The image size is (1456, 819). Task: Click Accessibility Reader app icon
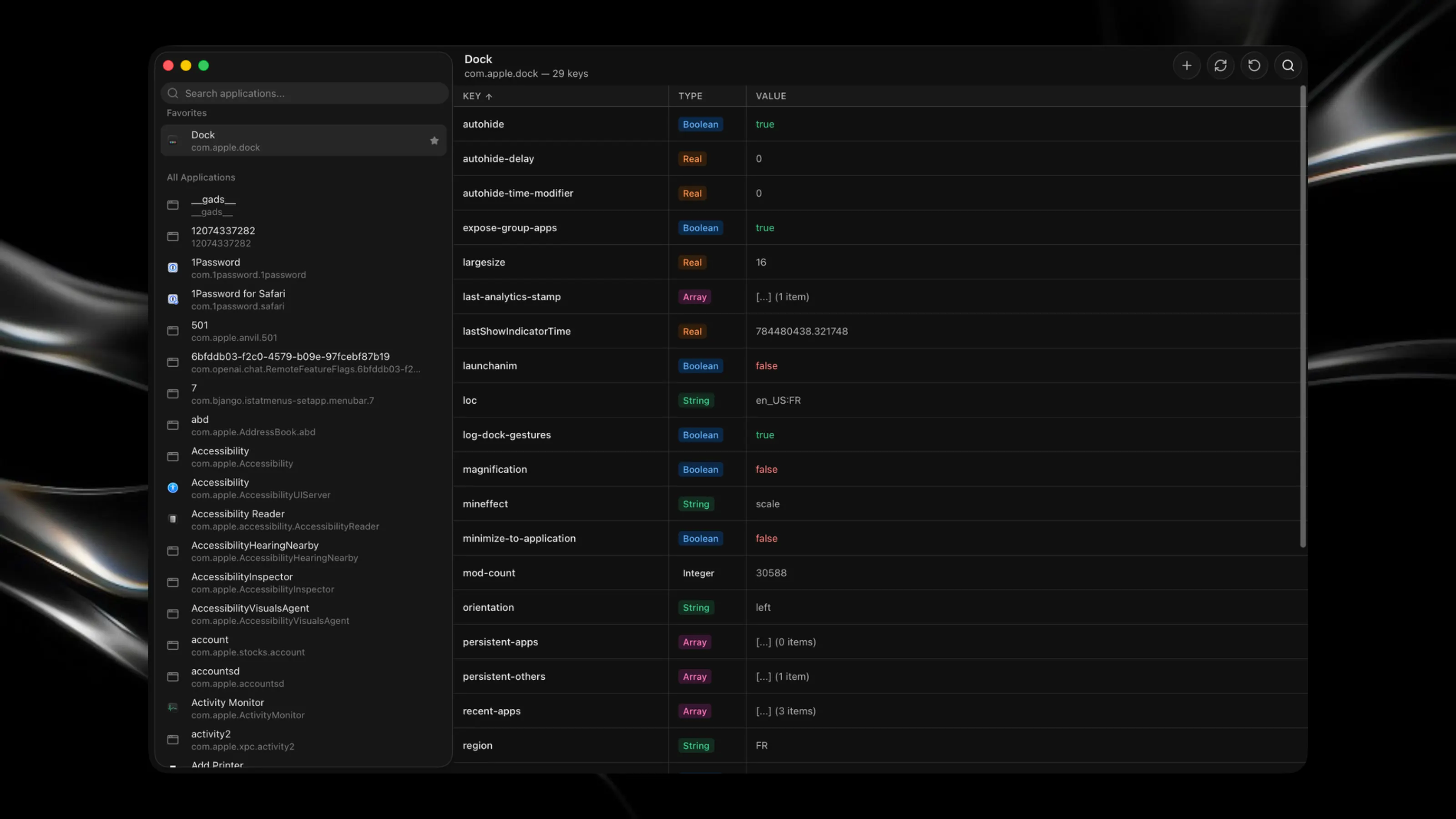(x=173, y=520)
